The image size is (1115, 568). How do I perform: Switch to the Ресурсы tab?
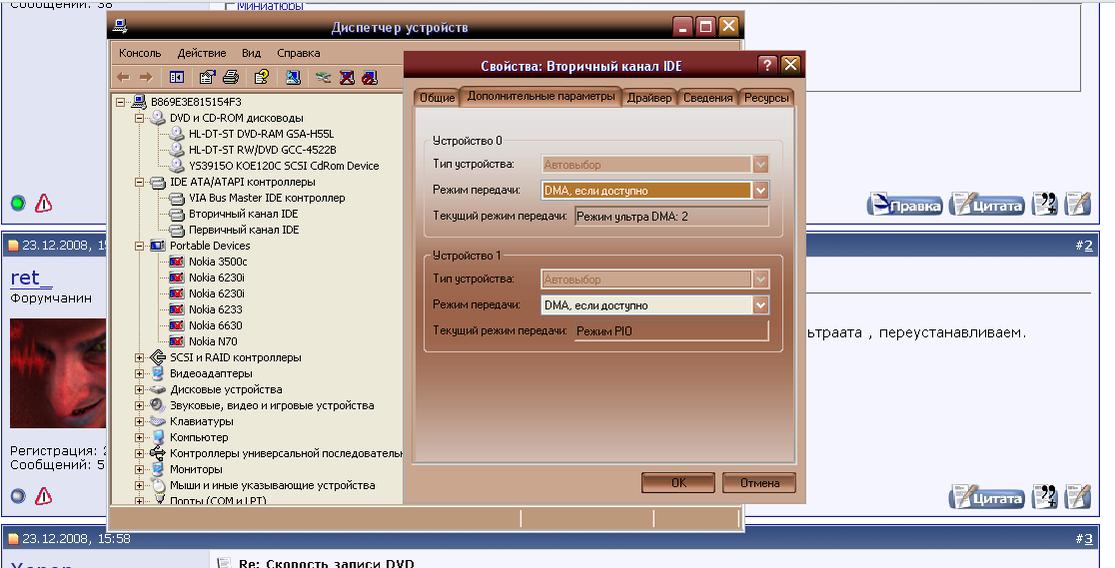point(767,98)
